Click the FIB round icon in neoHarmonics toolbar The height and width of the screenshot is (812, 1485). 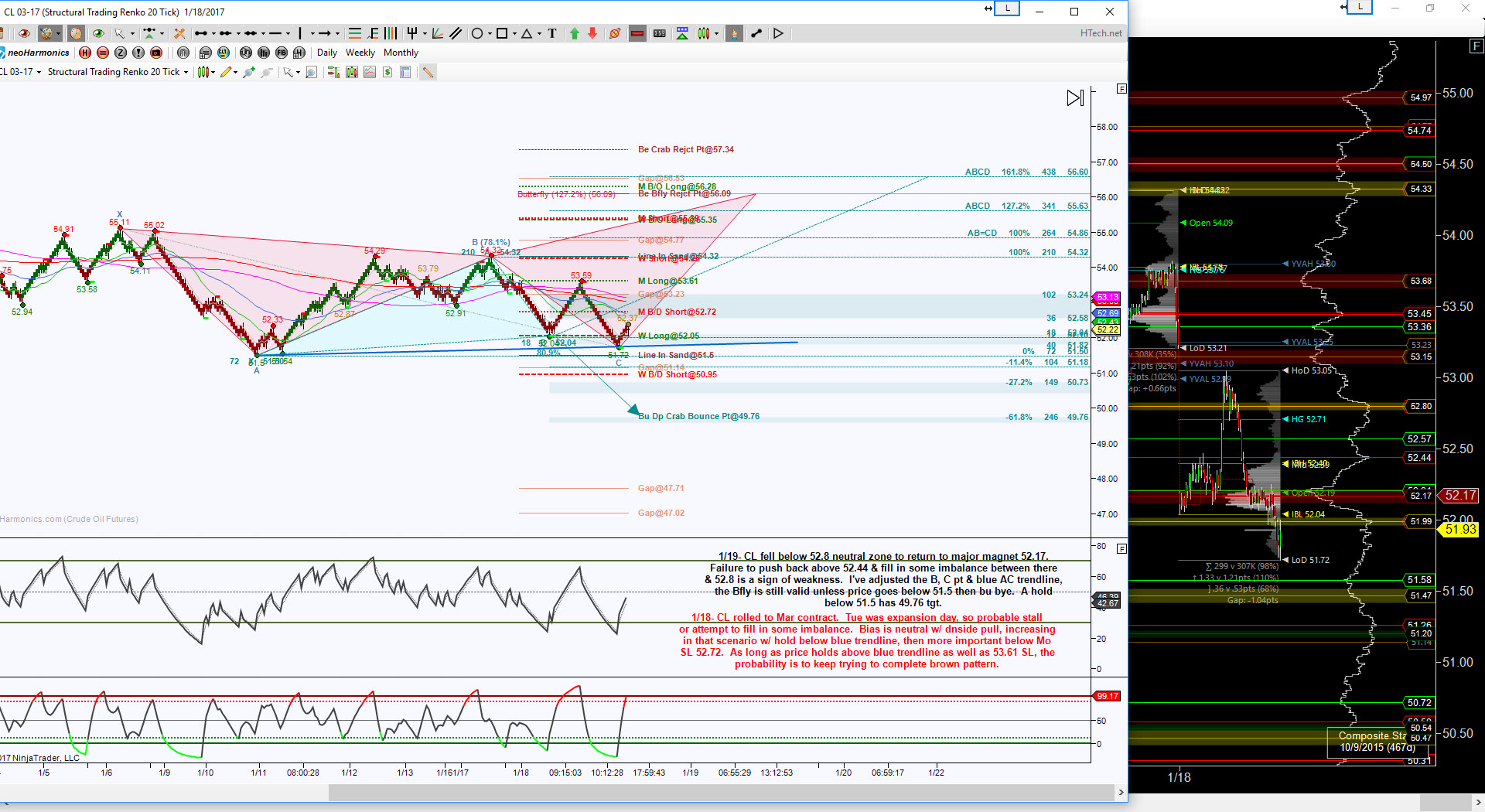281,53
